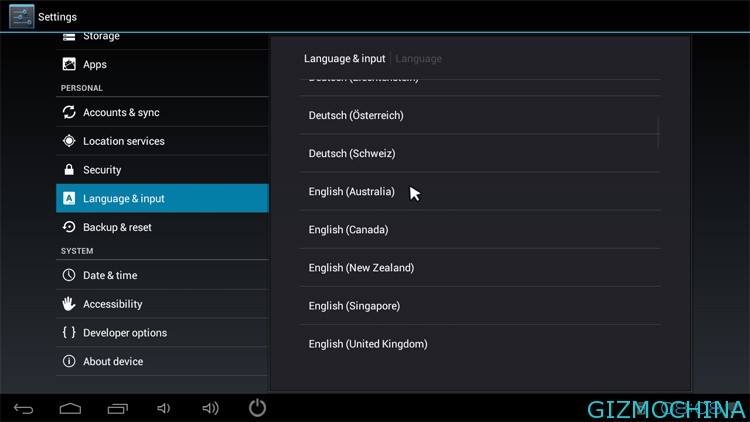Tap the Back navigation arrow icon

pyautogui.click(x=24, y=408)
